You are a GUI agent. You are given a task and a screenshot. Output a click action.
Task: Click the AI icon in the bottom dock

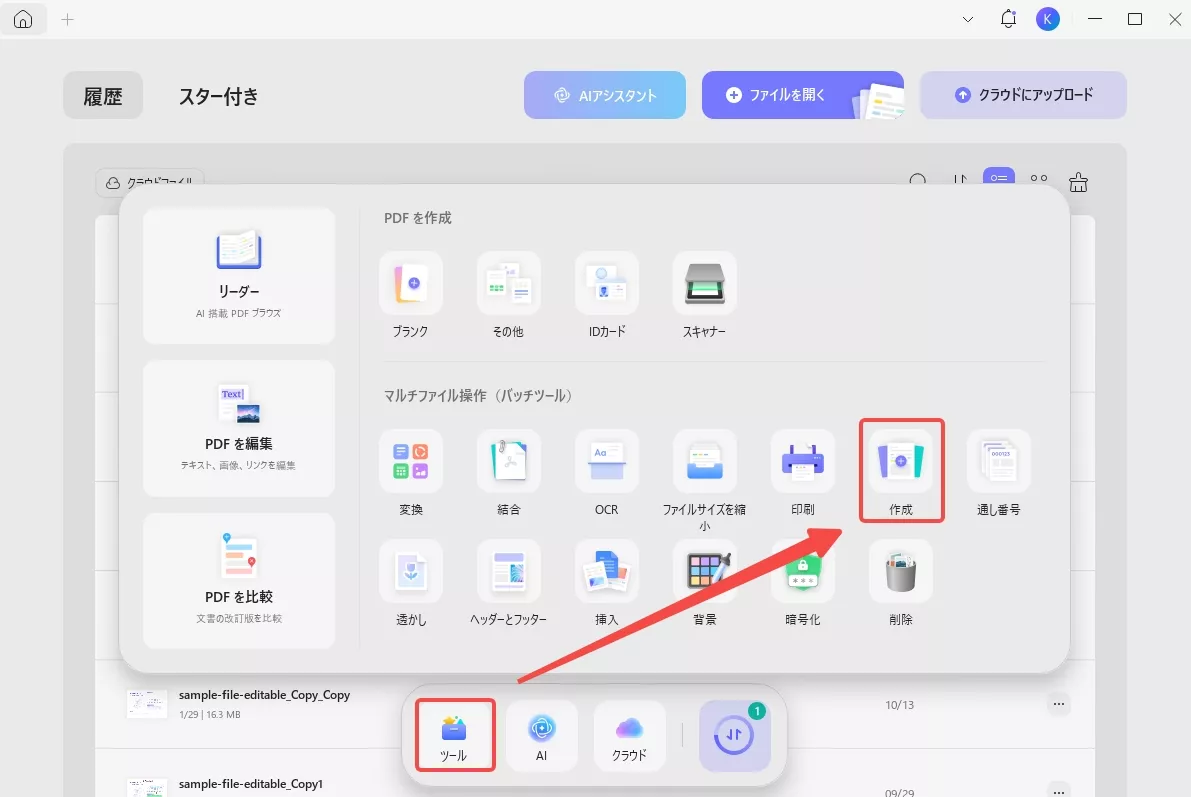541,736
